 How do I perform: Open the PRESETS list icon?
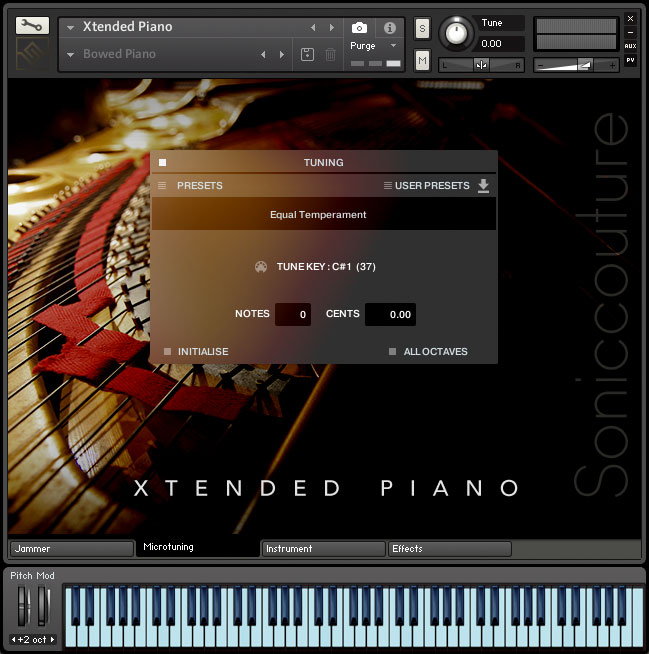pos(162,186)
